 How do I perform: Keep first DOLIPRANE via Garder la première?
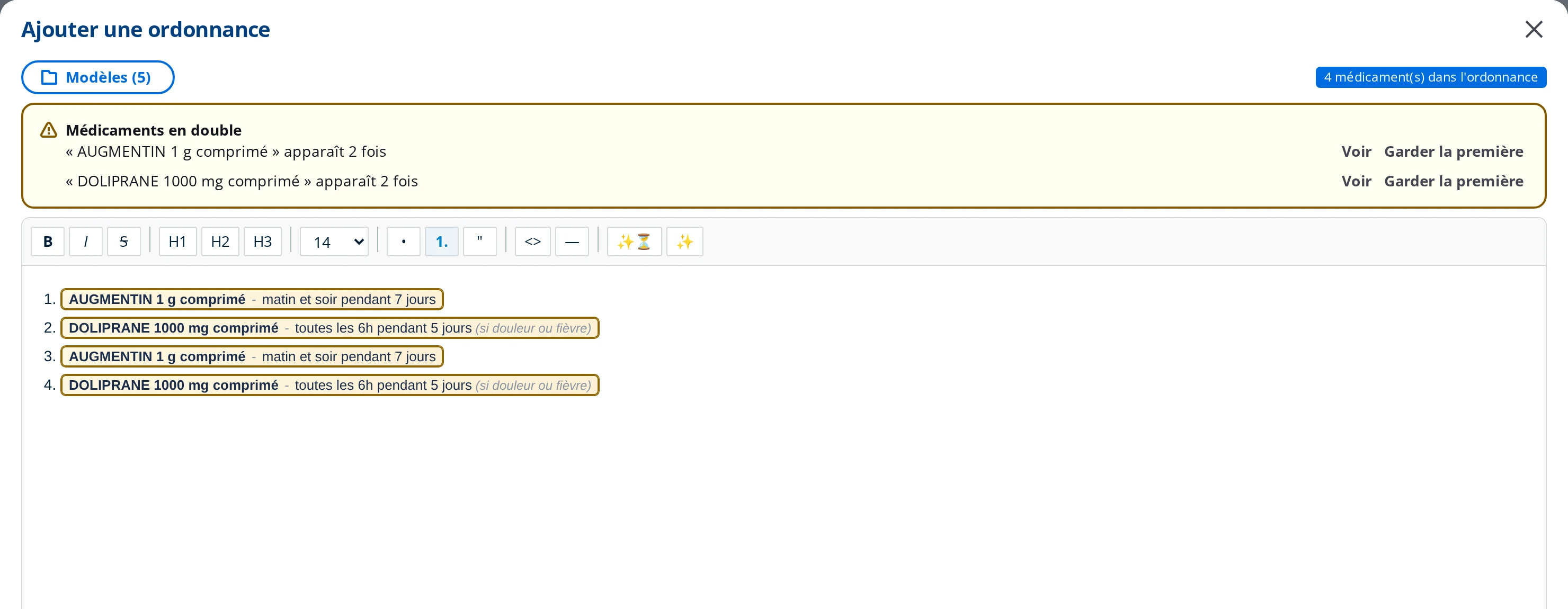[1454, 181]
